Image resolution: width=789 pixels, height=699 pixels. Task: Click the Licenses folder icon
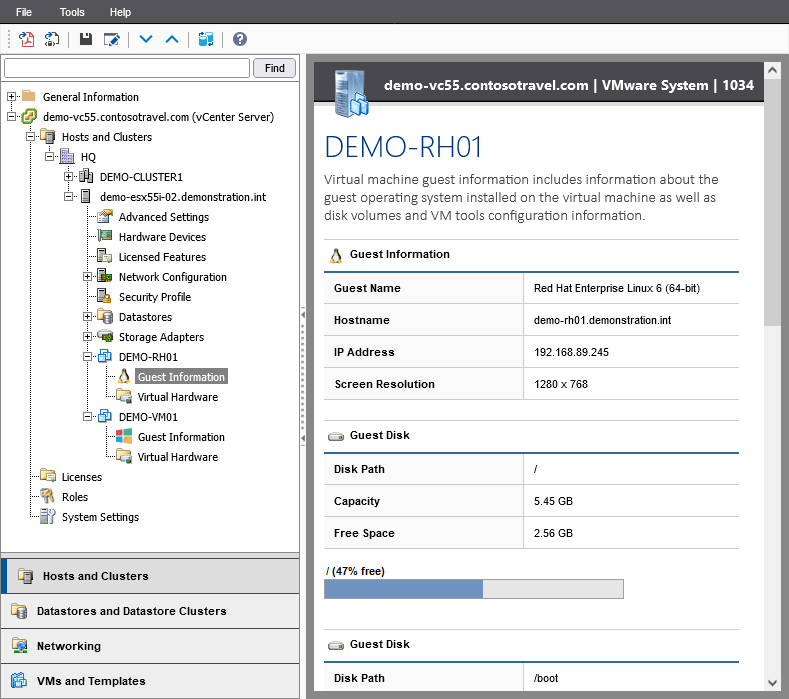point(48,475)
